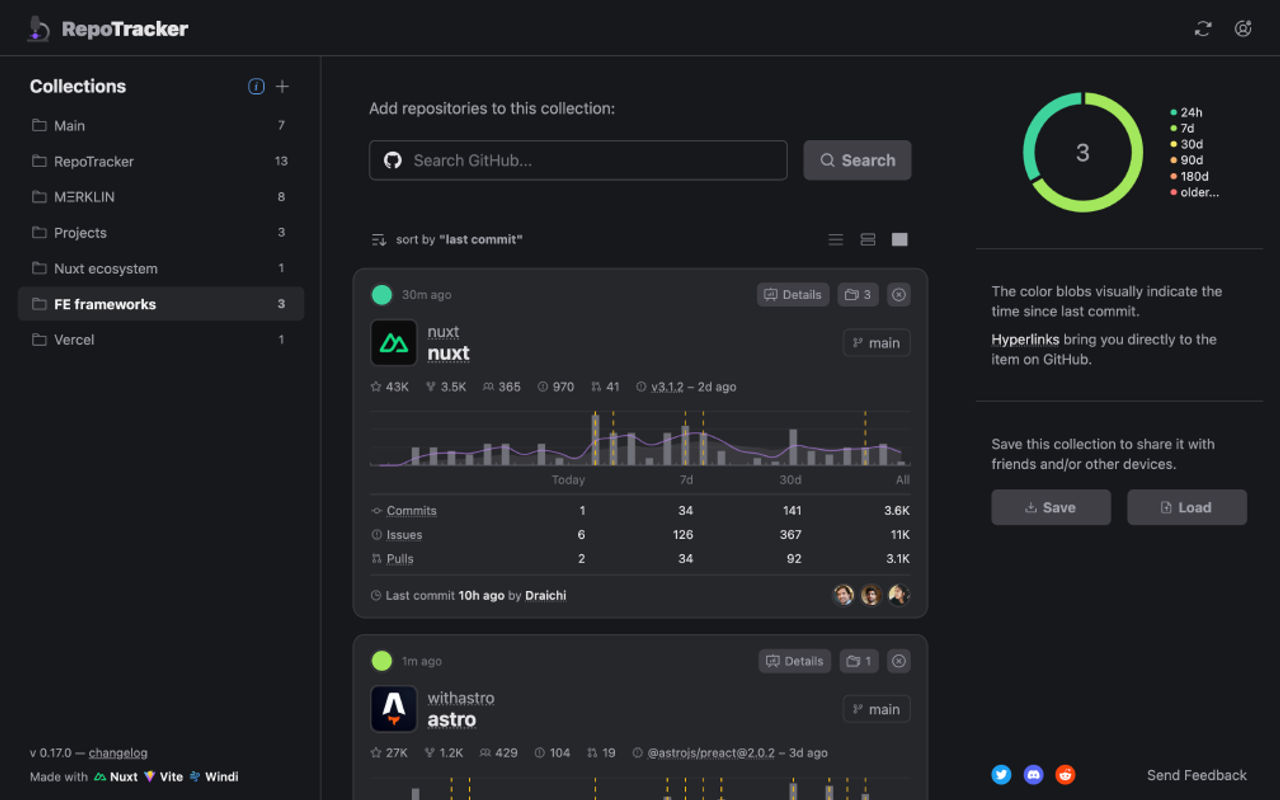Click Send Feedback link

1197,775
